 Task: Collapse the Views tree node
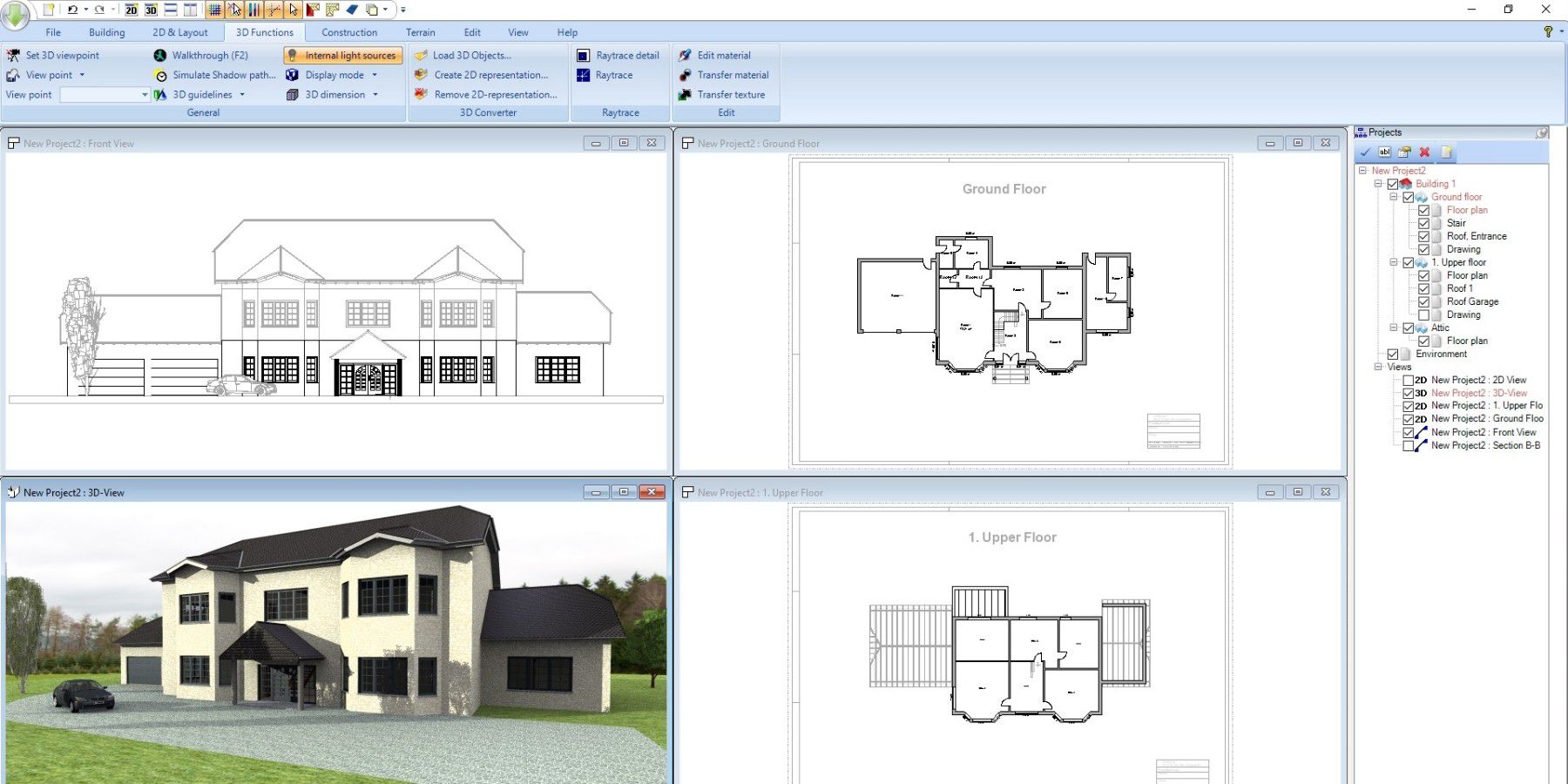click(1378, 367)
